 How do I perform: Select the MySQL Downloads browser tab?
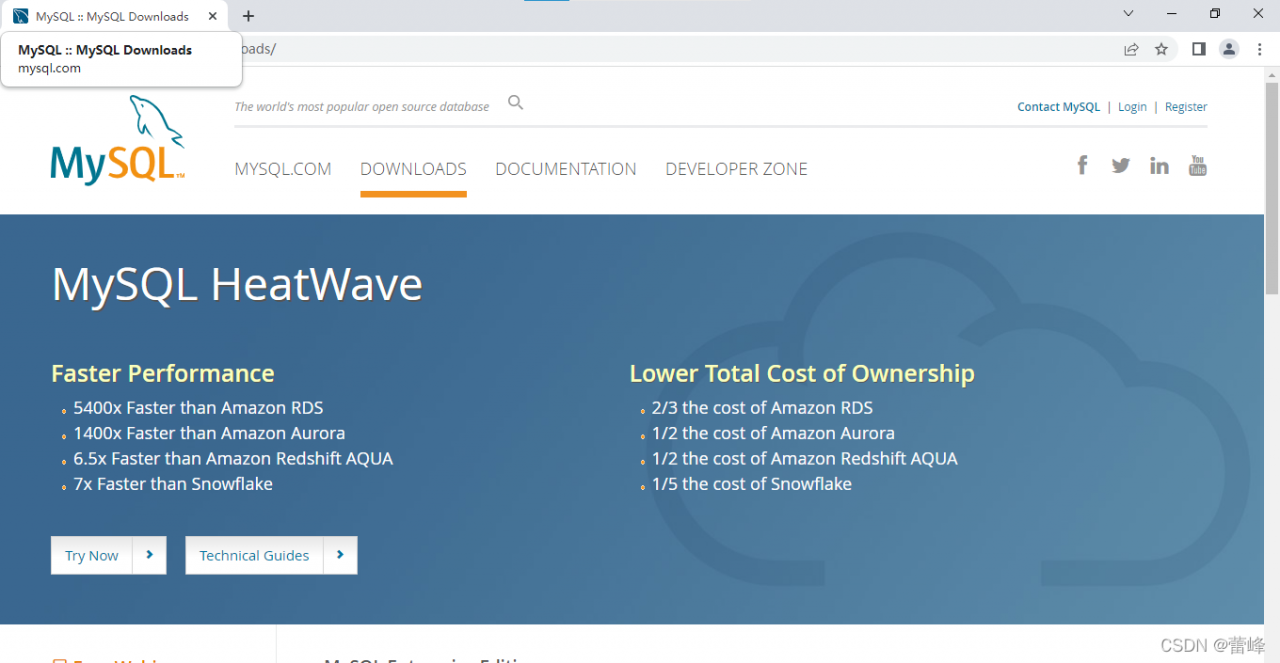coord(114,16)
